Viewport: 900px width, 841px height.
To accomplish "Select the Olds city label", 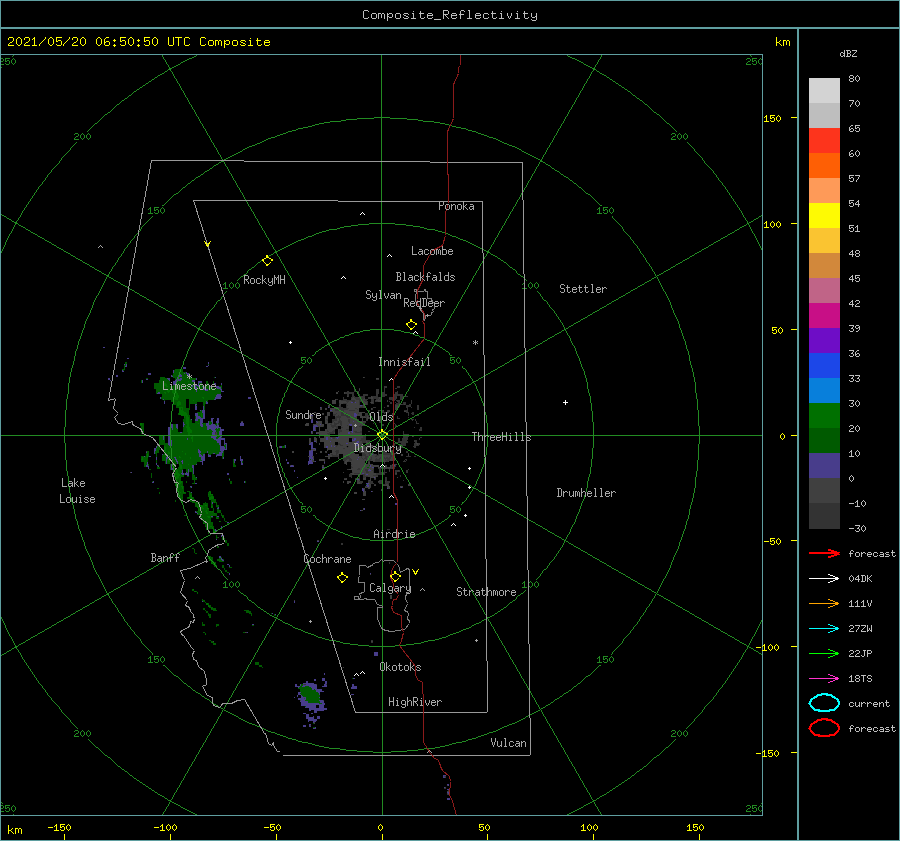I will click(x=381, y=417).
